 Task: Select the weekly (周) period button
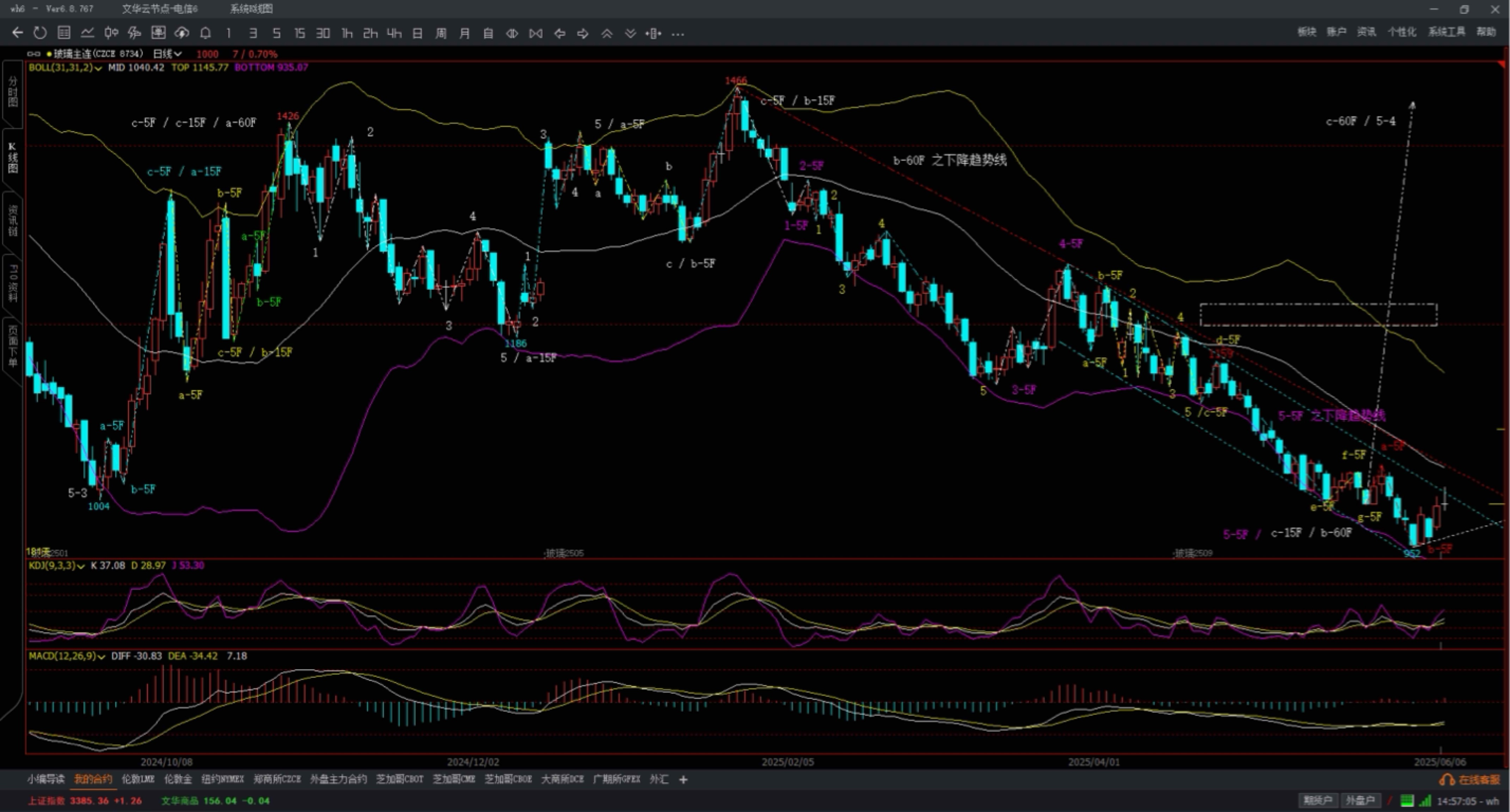pyautogui.click(x=441, y=33)
